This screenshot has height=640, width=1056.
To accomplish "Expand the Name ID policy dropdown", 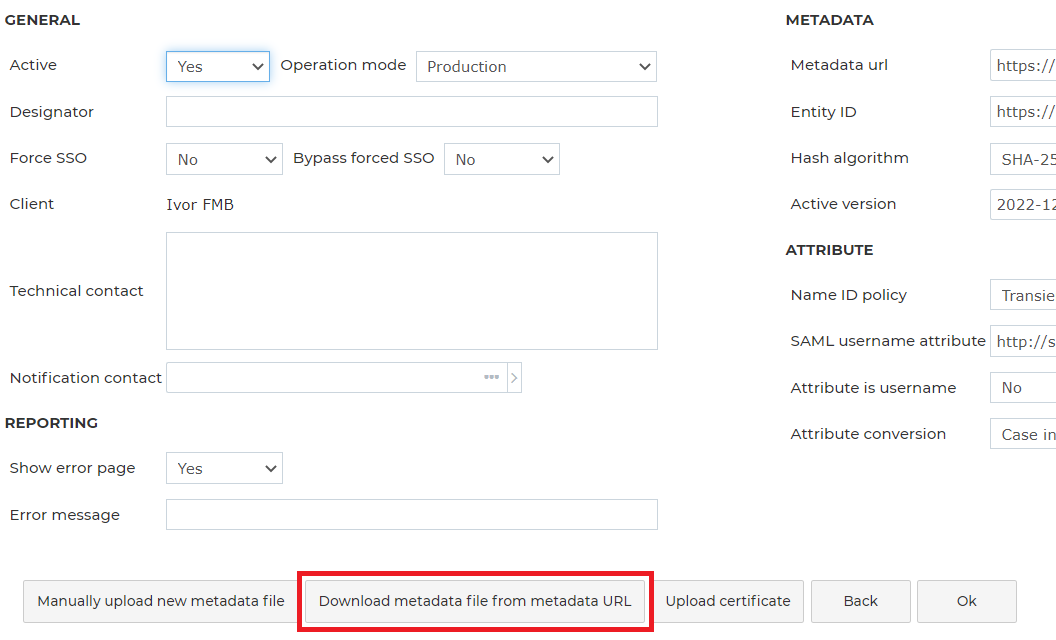I will point(1023,295).
